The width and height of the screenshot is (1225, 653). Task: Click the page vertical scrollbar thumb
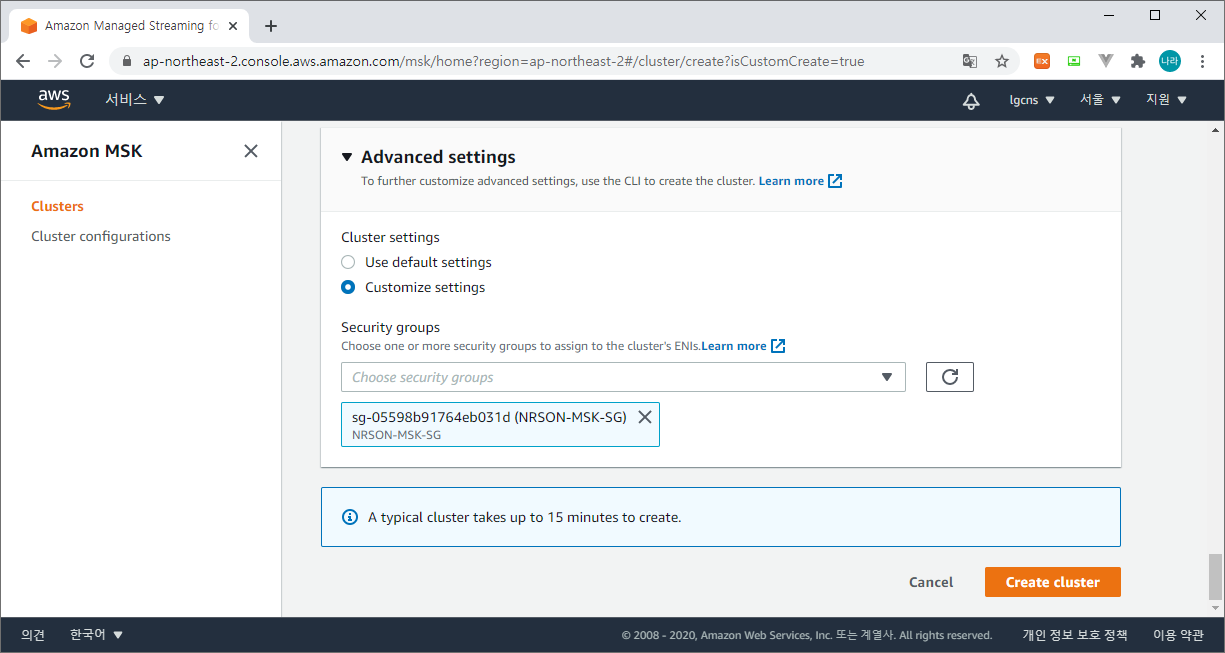[x=1215, y=575]
